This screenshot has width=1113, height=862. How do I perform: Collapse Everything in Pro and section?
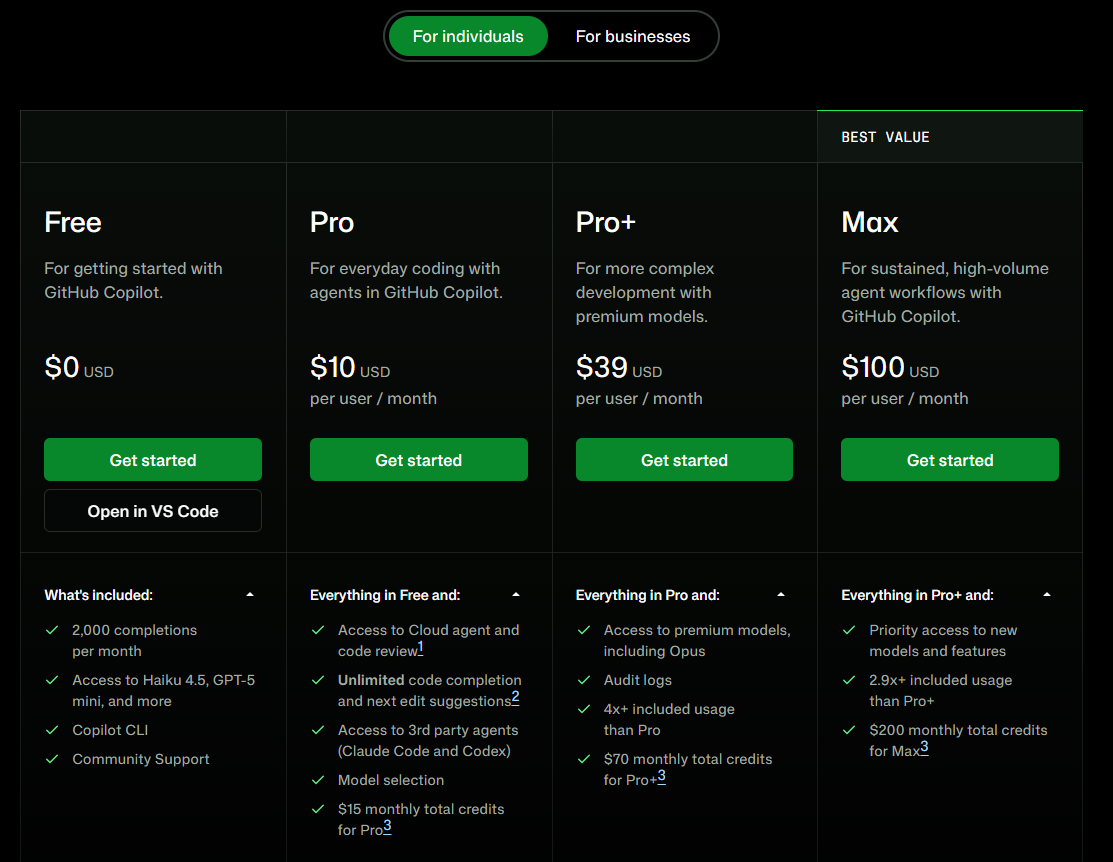coord(781,595)
